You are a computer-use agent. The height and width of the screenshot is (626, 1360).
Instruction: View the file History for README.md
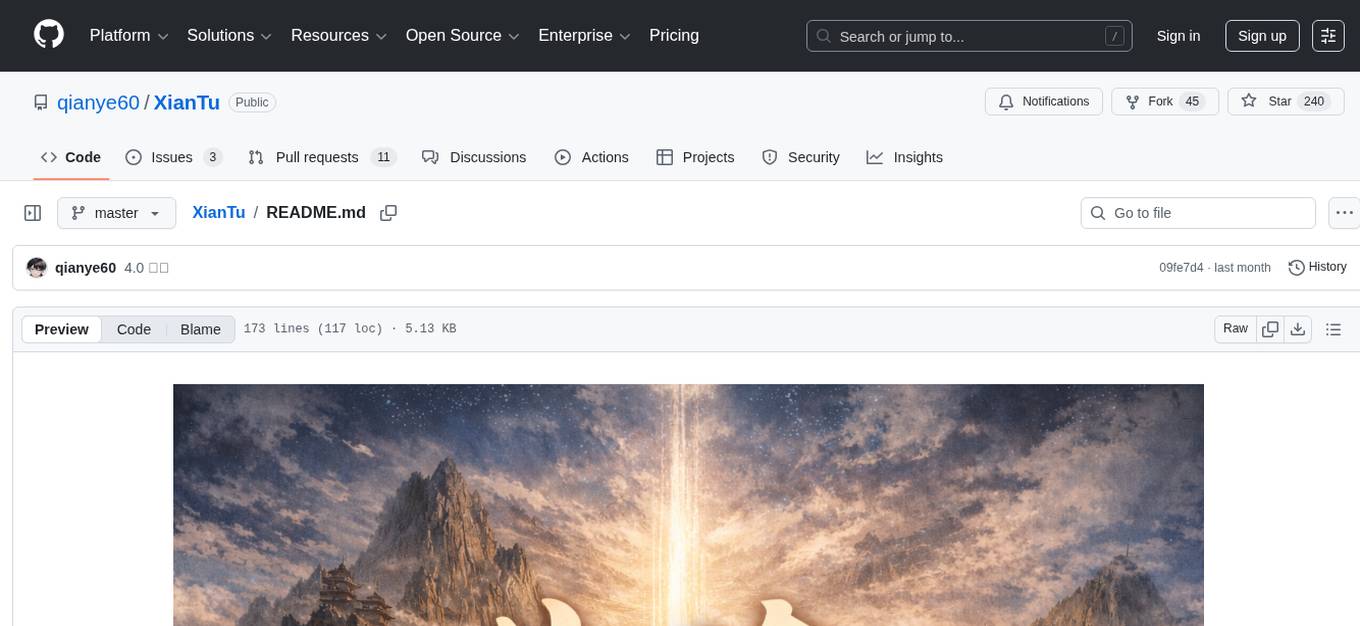coord(1318,267)
